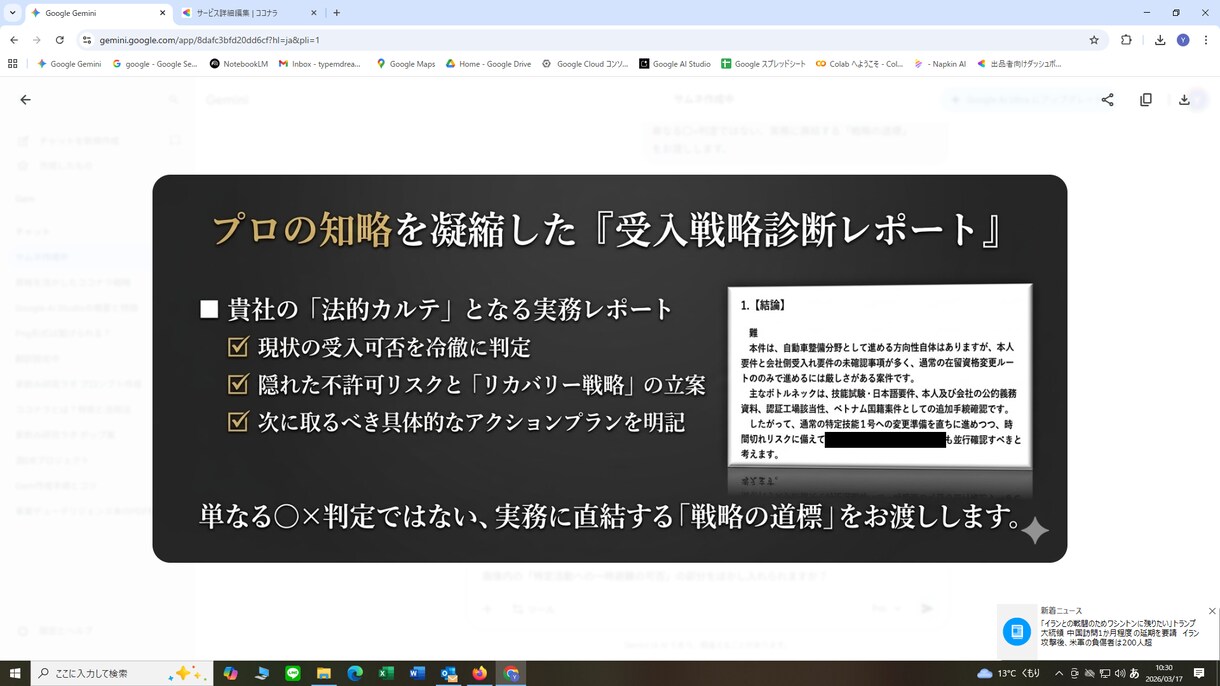
Task: Open Microsoft Copilot from taskbar
Action: click(231, 673)
